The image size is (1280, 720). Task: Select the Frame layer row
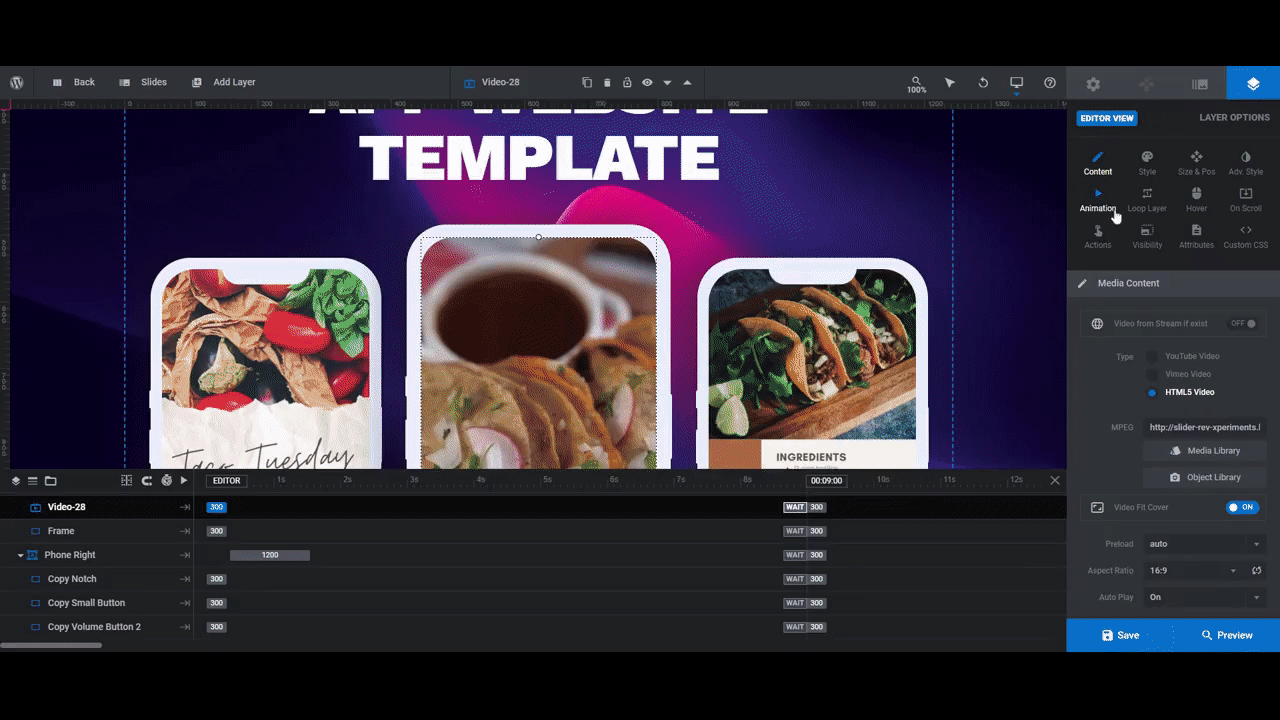pyautogui.click(x=97, y=531)
